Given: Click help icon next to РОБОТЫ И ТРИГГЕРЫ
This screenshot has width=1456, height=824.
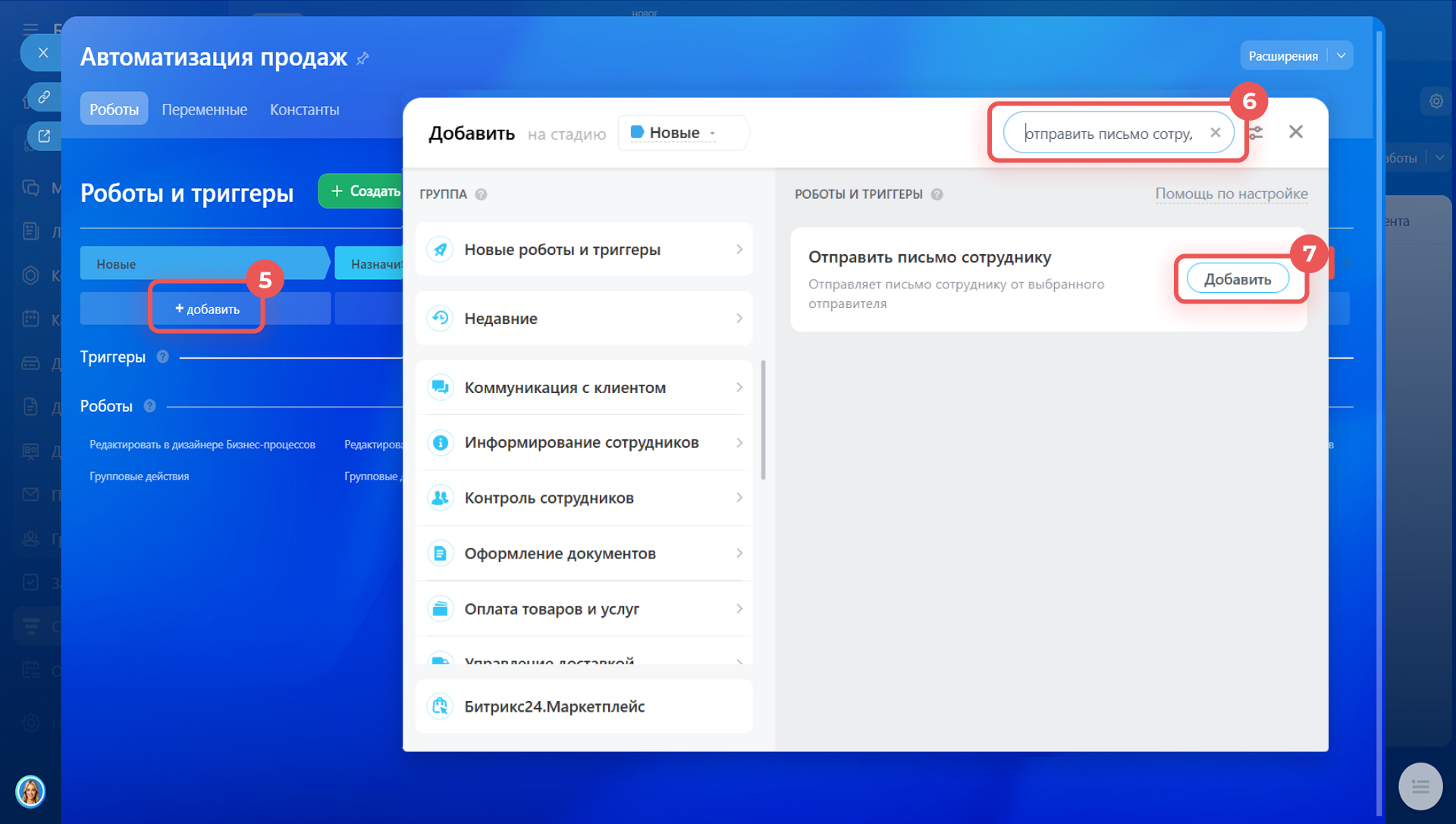Looking at the screenshot, I should (x=937, y=194).
